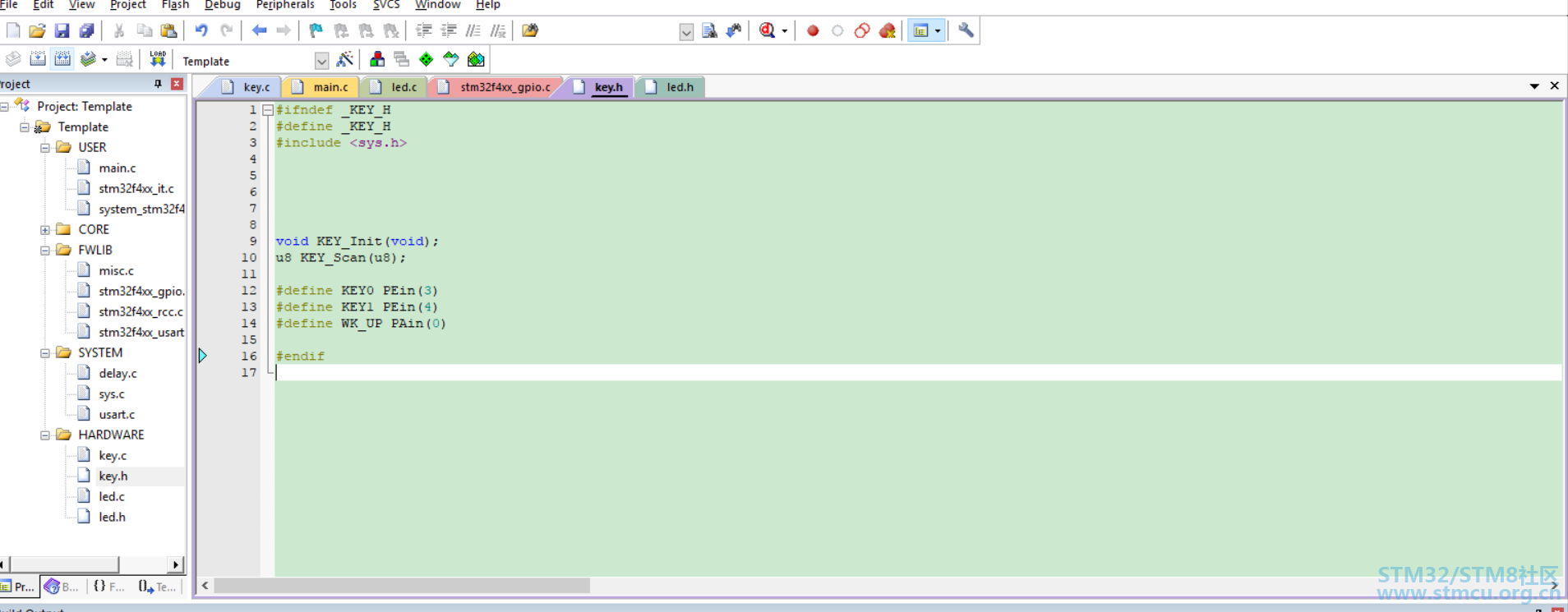
Task: Switch to the key.c tab
Action: tap(247, 87)
